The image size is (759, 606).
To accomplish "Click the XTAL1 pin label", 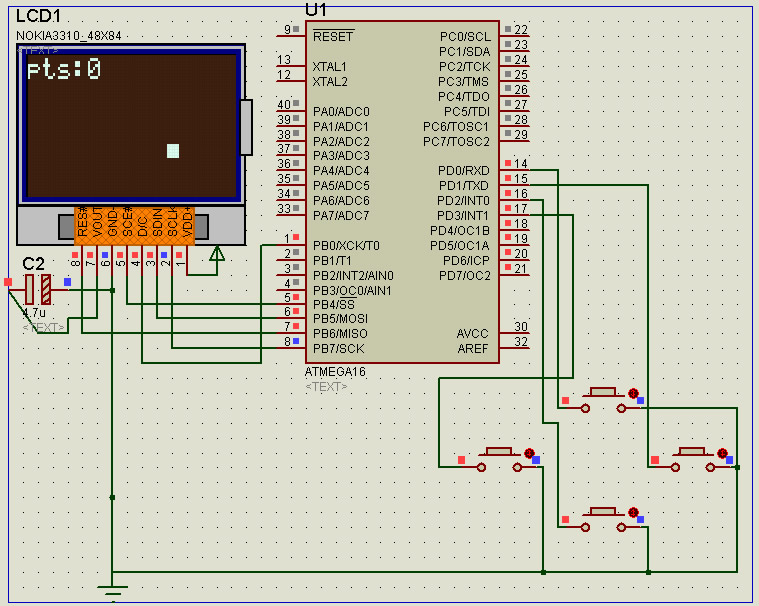I will coord(329,66).
